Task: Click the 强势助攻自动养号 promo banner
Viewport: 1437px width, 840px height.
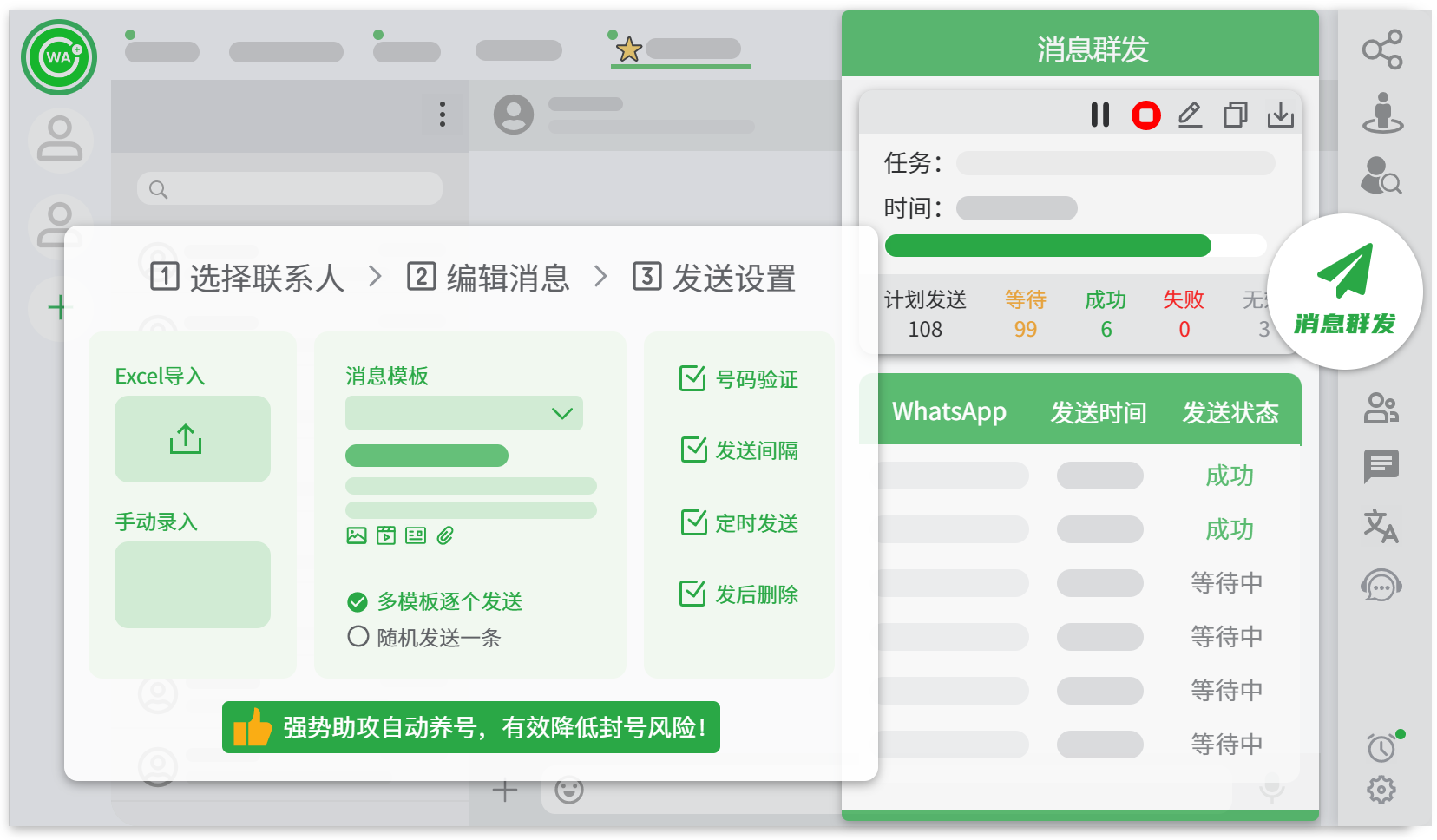Action: tap(471, 727)
